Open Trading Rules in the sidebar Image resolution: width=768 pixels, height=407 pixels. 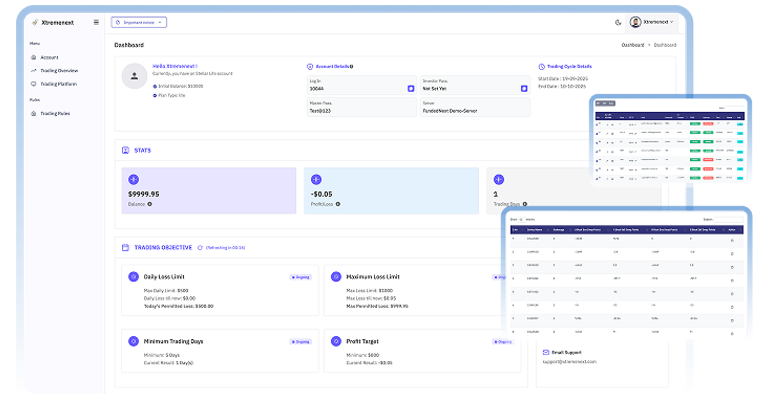(55, 113)
